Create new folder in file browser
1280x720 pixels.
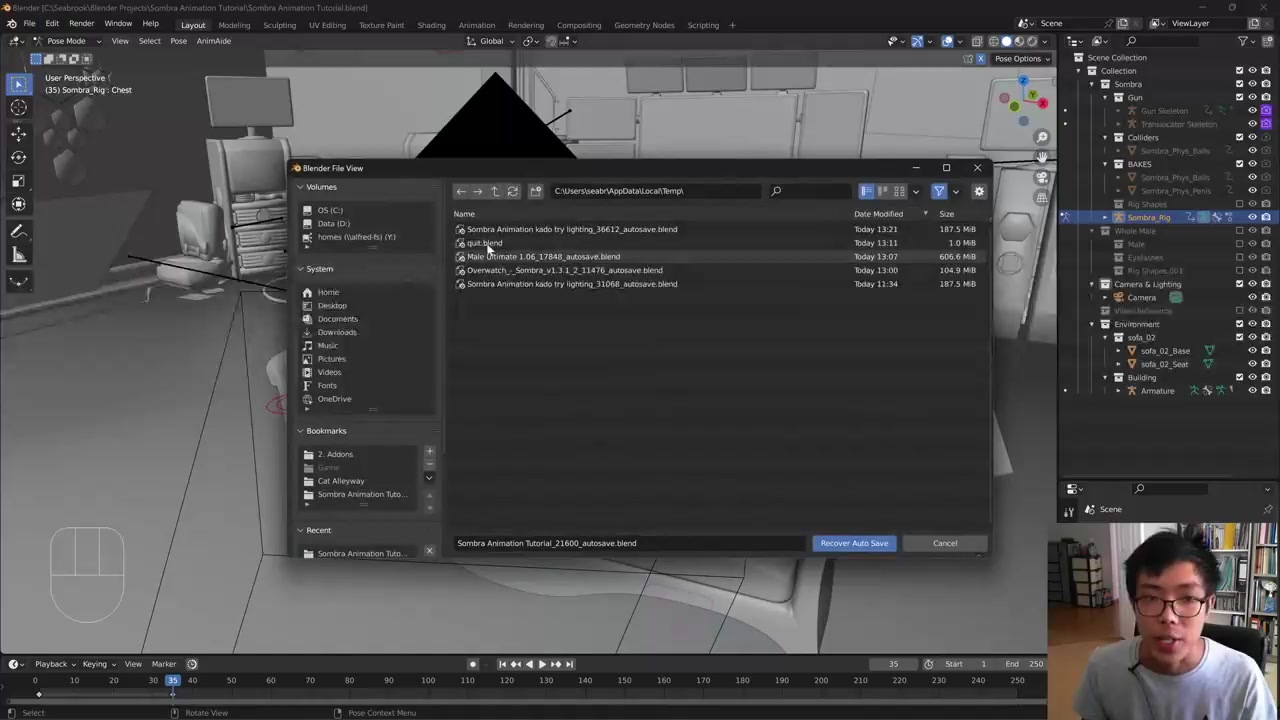pos(536,191)
